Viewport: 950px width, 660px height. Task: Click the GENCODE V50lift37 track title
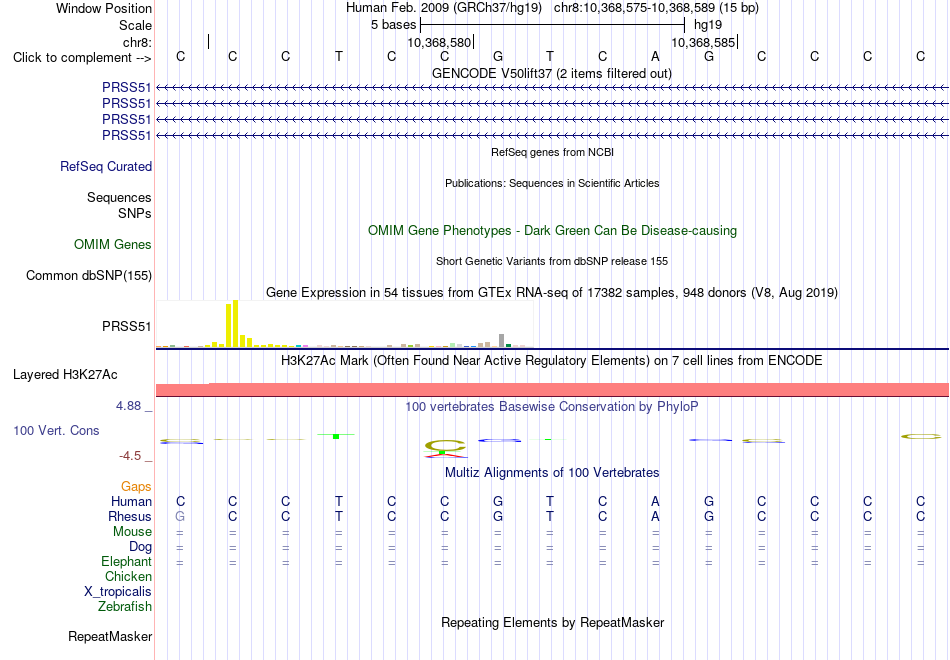point(551,73)
